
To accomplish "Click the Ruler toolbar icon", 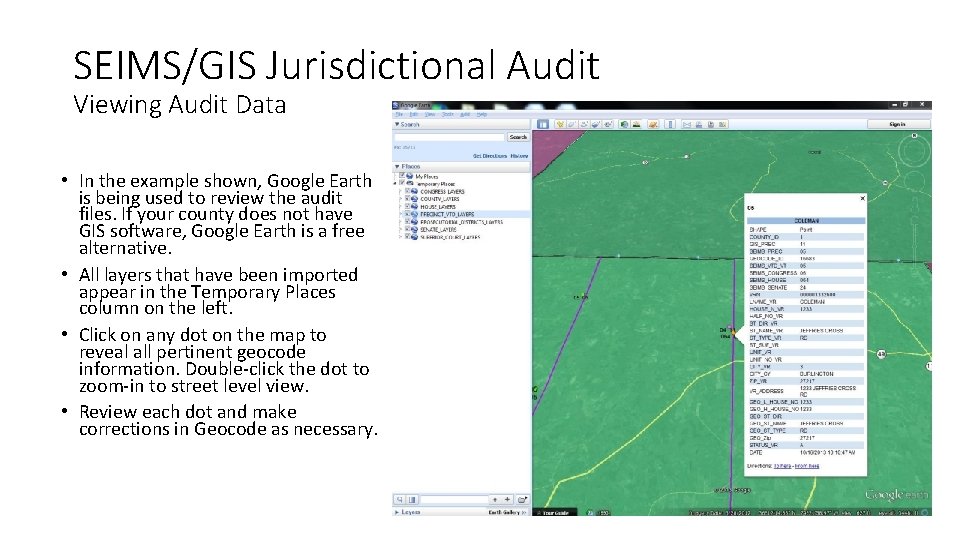I will click(x=670, y=124).
